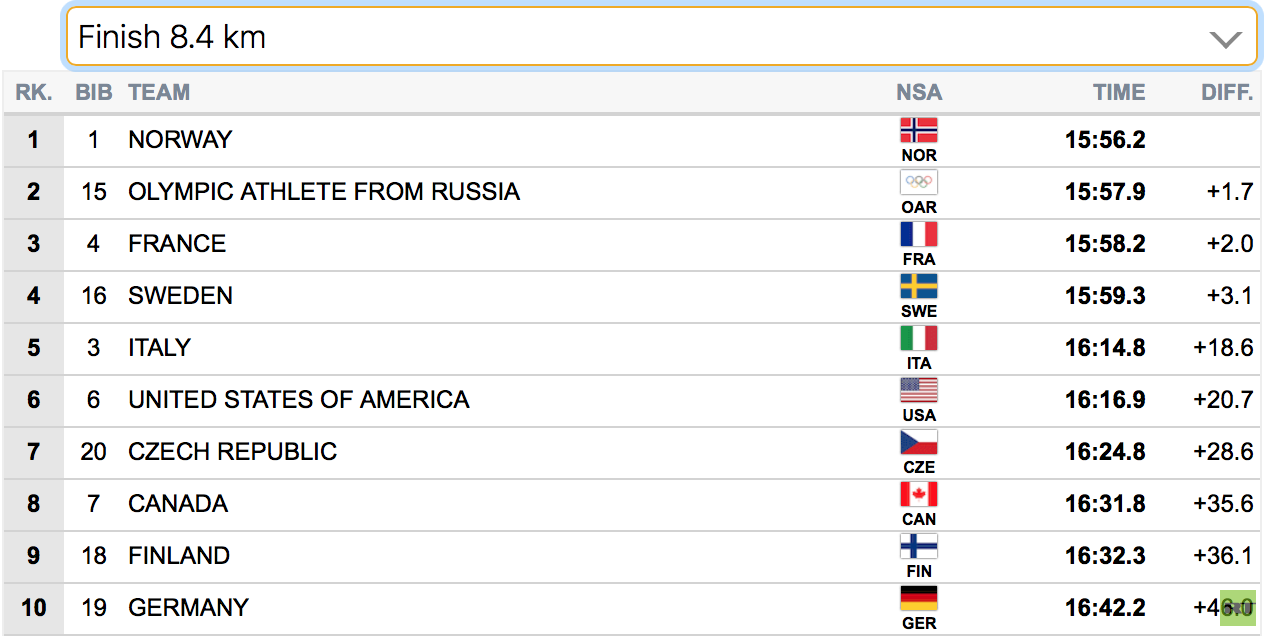The height and width of the screenshot is (636, 1266).
Task: Click the NSA column header
Action: point(919,92)
